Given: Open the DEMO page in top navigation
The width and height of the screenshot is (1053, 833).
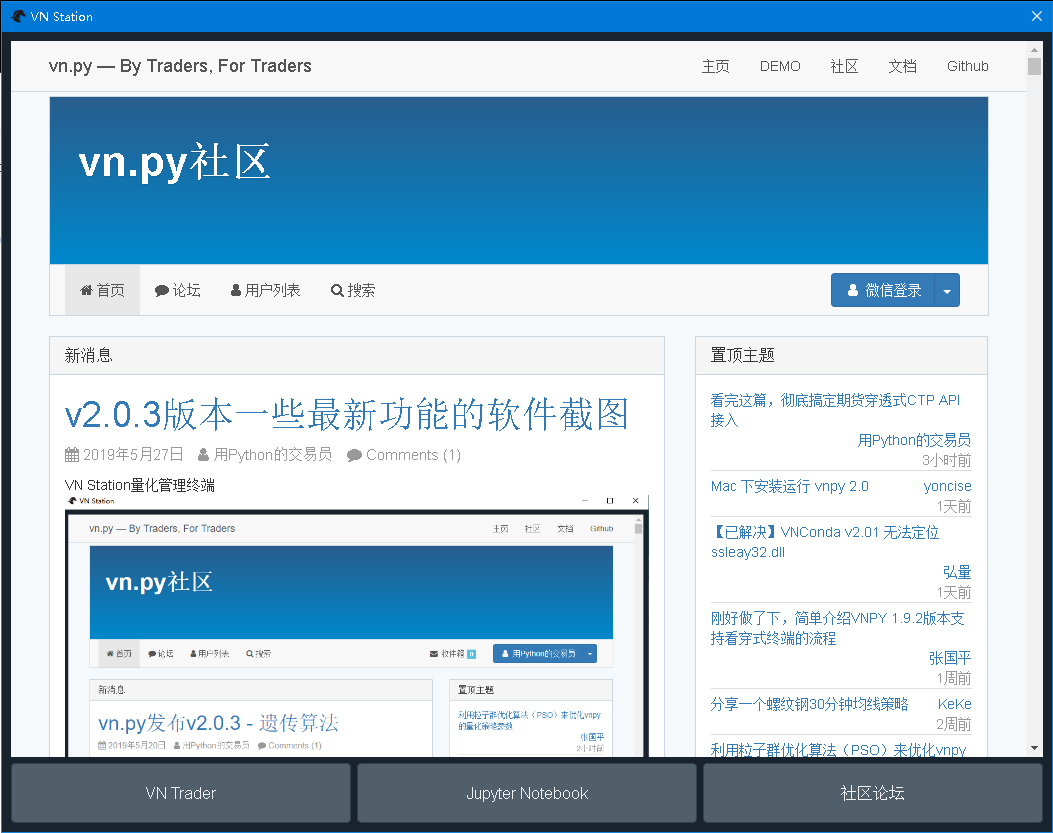Looking at the screenshot, I should click(x=780, y=66).
